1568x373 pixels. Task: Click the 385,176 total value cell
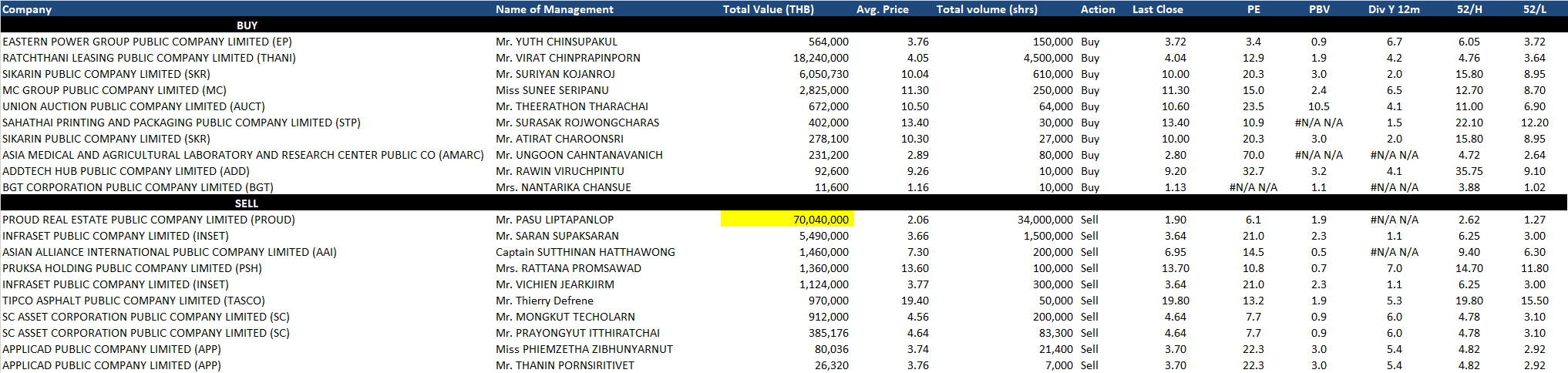829,333
